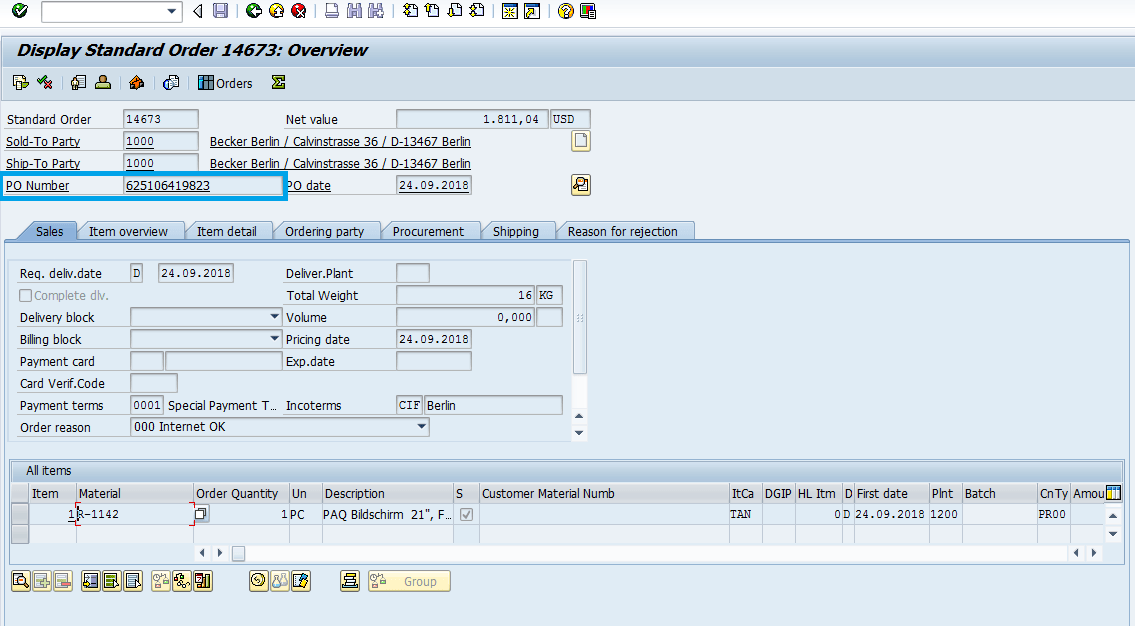
Task: Click the PO Number label link
Action: point(38,185)
